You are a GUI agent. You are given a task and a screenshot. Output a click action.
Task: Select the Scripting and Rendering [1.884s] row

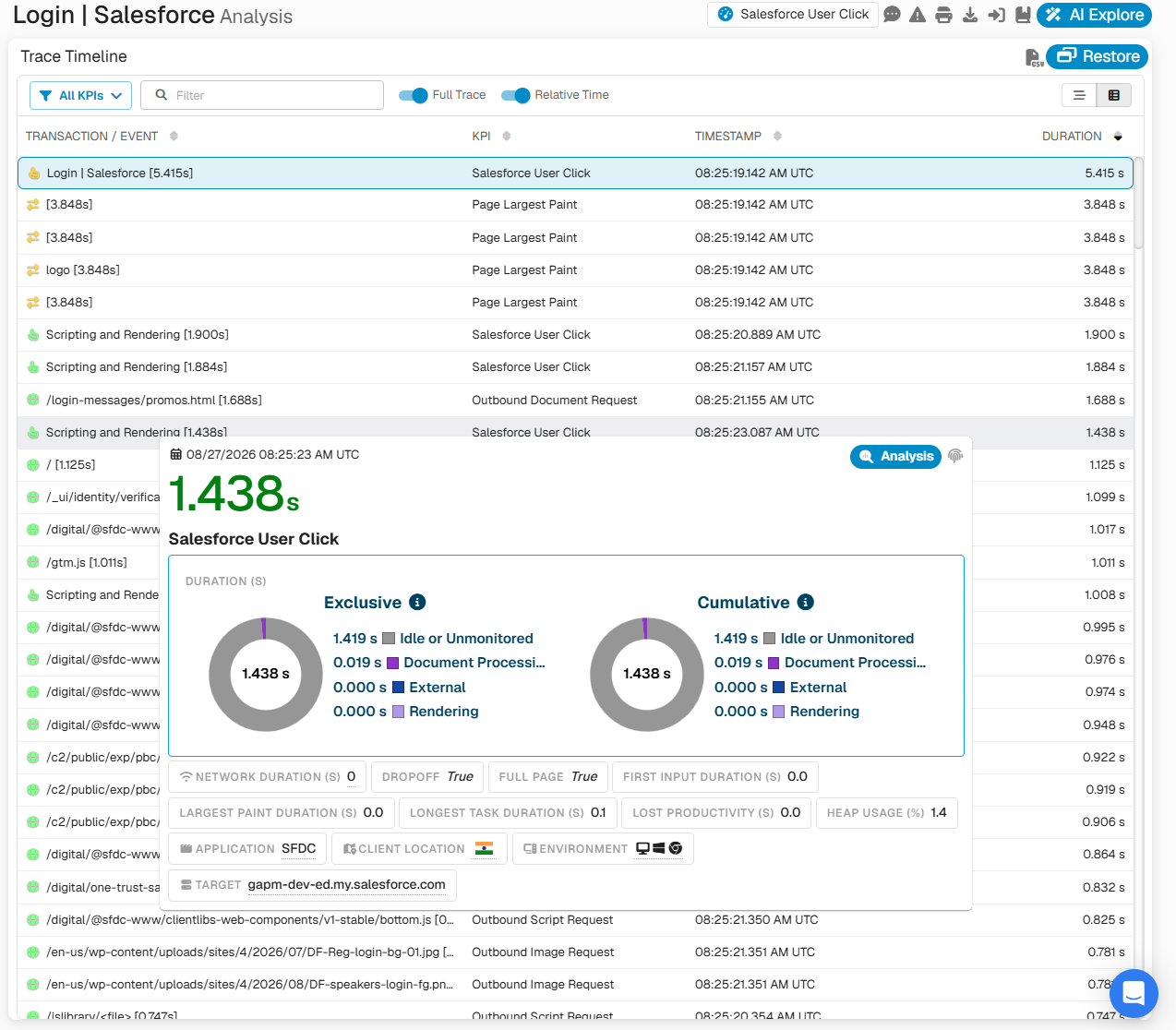click(x=575, y=367)
